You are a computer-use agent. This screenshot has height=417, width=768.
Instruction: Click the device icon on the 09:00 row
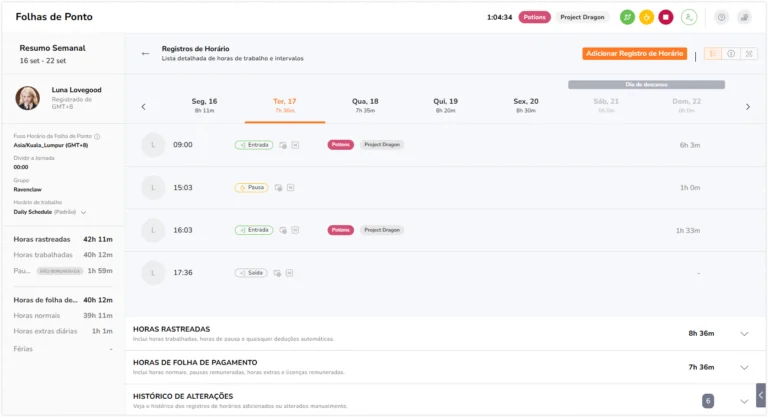click(x=283, y=145)
